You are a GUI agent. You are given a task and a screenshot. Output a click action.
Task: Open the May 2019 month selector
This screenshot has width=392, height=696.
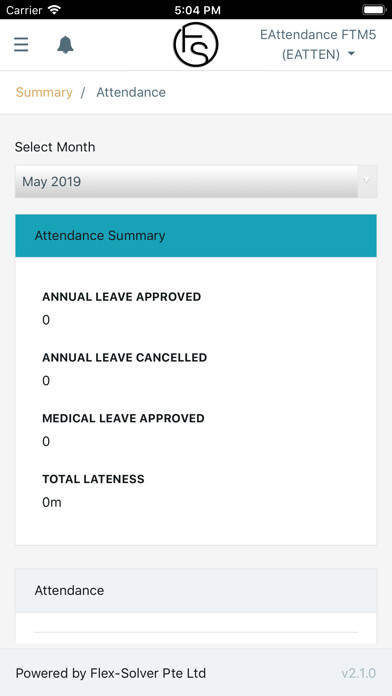196,182
